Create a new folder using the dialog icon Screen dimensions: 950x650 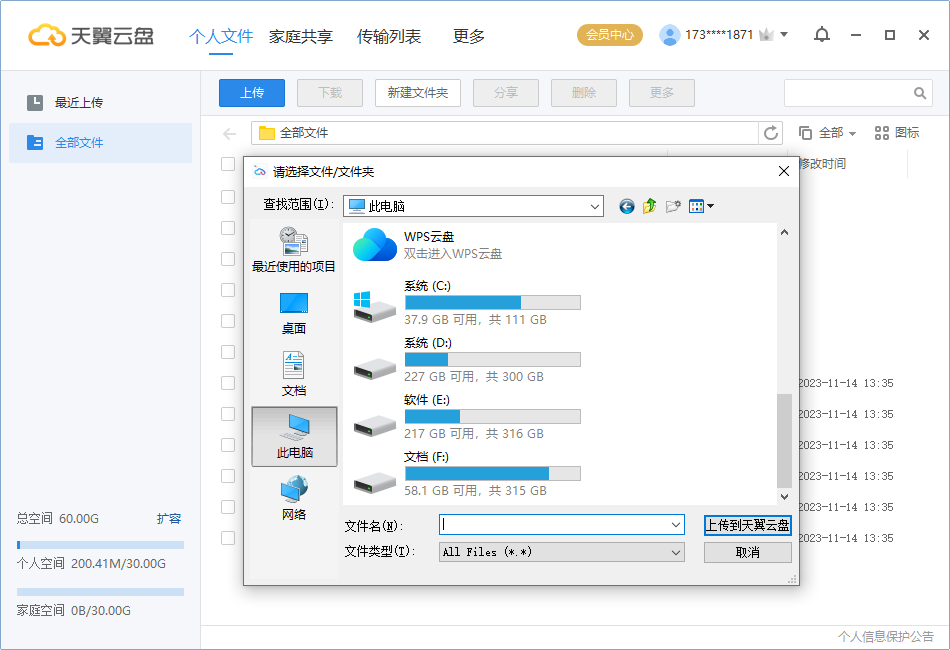coord(674,207)
